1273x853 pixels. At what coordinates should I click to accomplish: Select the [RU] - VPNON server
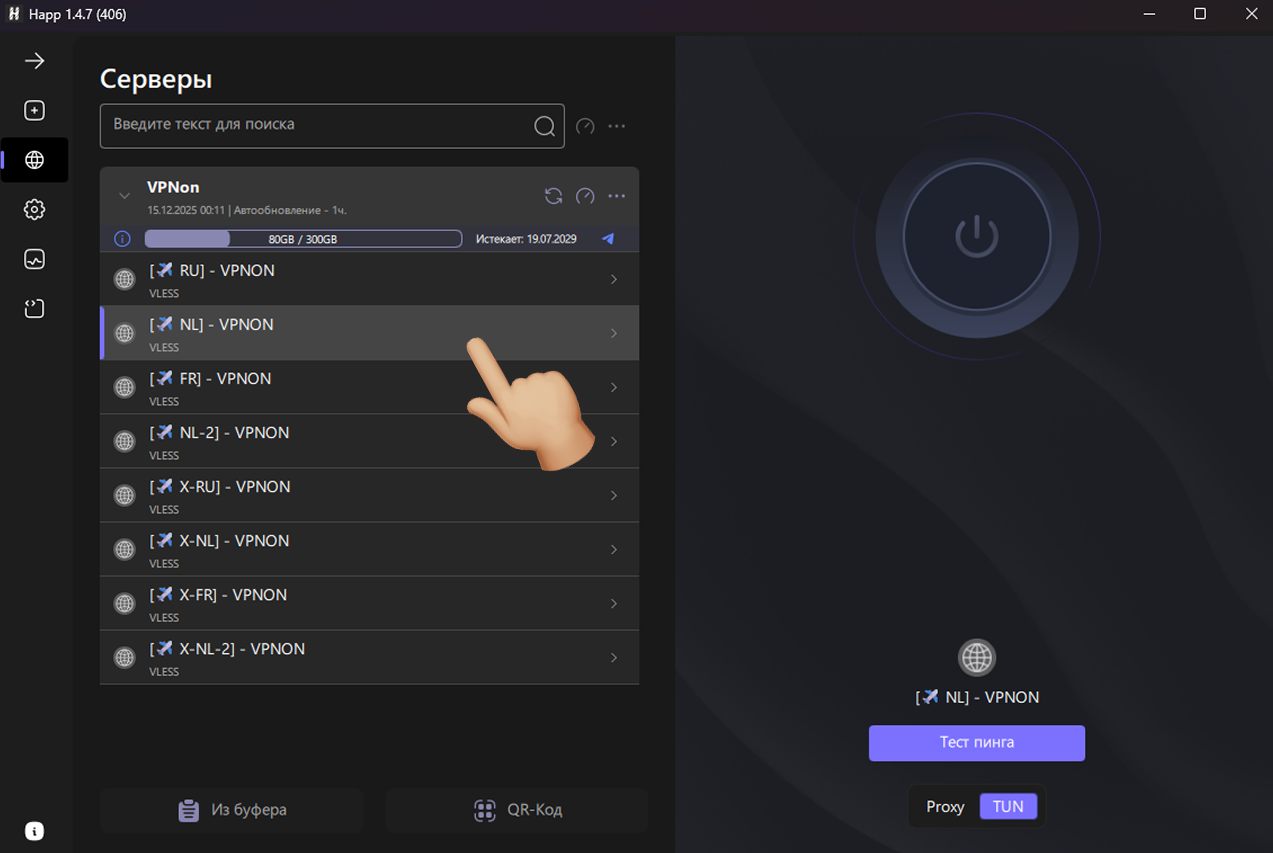click(x=369, y=279)
